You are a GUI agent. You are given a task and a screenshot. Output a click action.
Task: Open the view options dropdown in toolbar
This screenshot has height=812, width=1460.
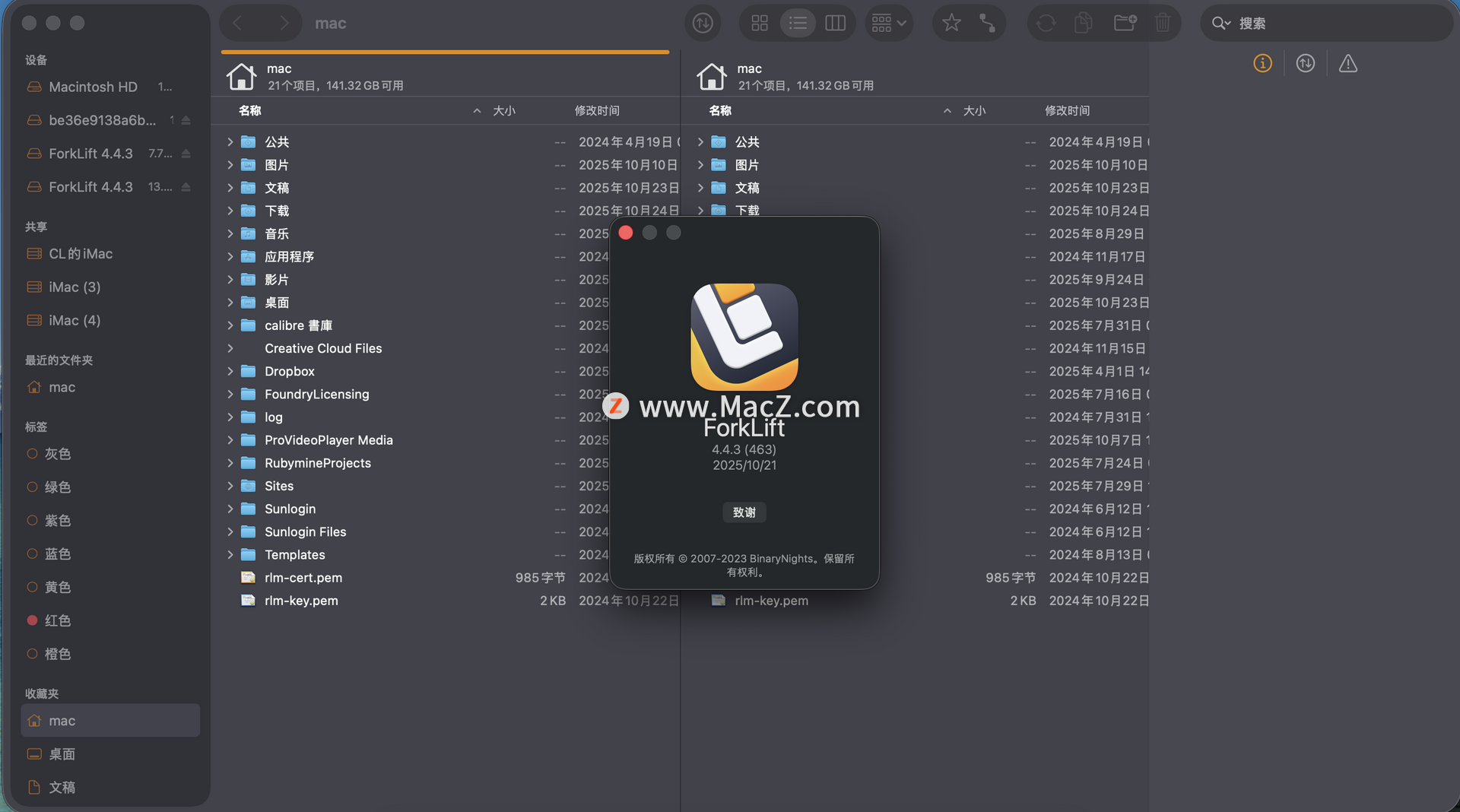pos(888,23)
